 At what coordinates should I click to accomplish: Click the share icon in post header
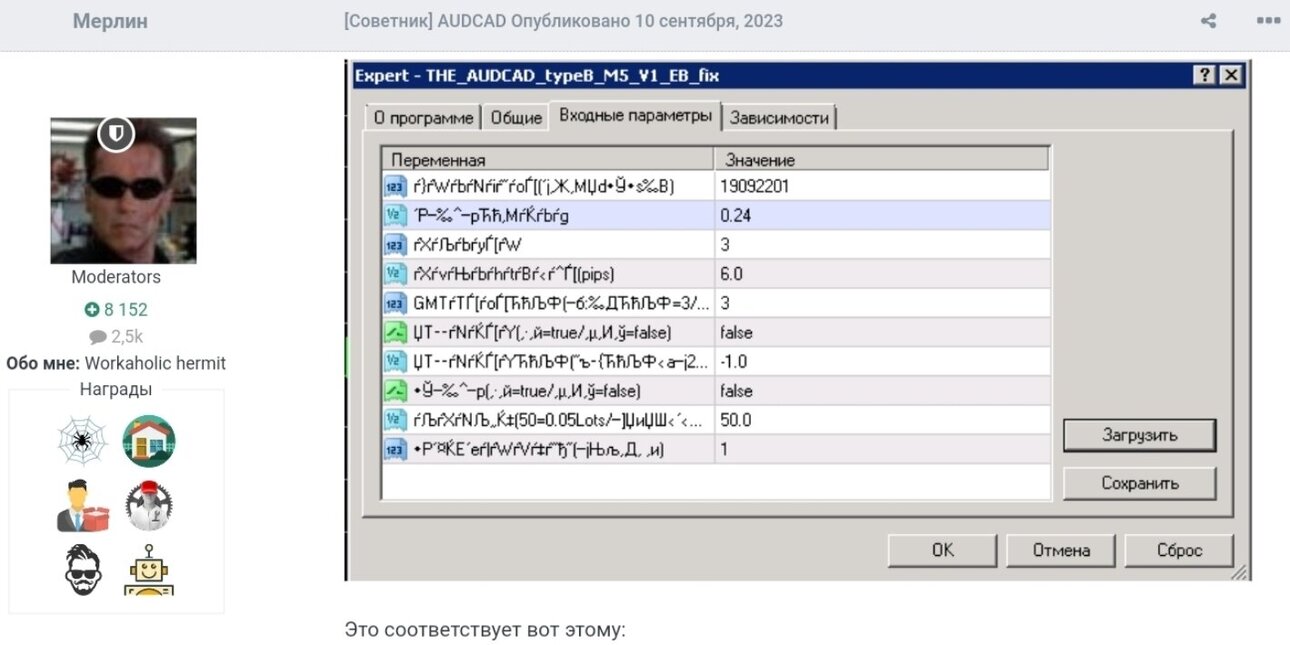pos(1208,21)
